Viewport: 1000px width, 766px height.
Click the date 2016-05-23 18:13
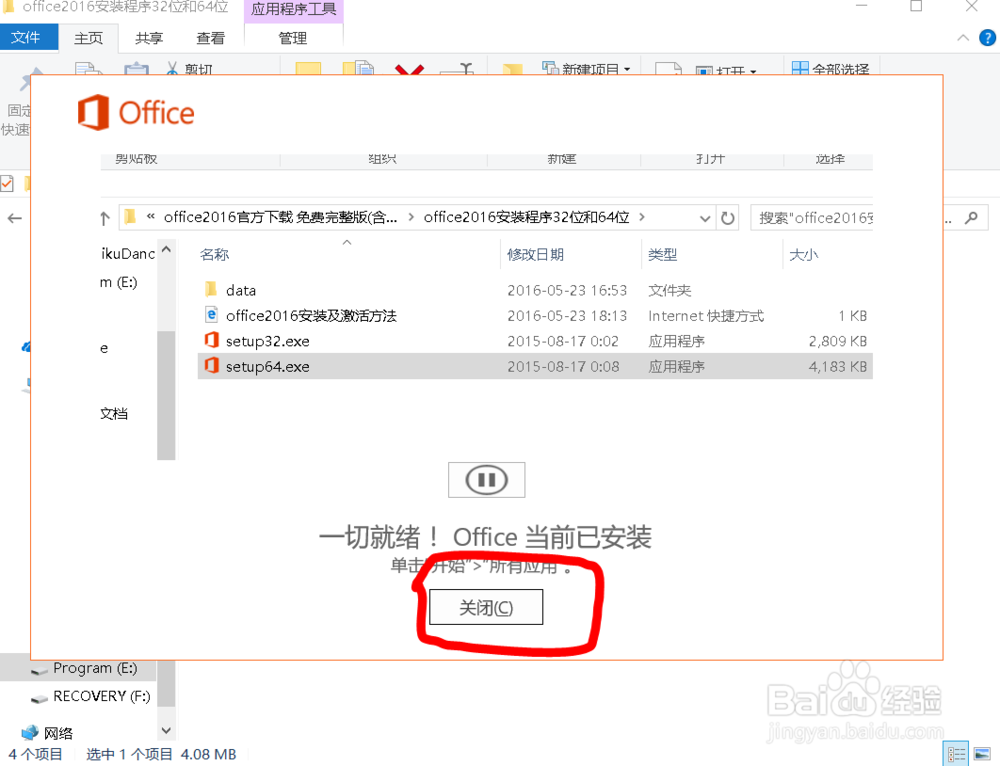(x=567, y=316)
